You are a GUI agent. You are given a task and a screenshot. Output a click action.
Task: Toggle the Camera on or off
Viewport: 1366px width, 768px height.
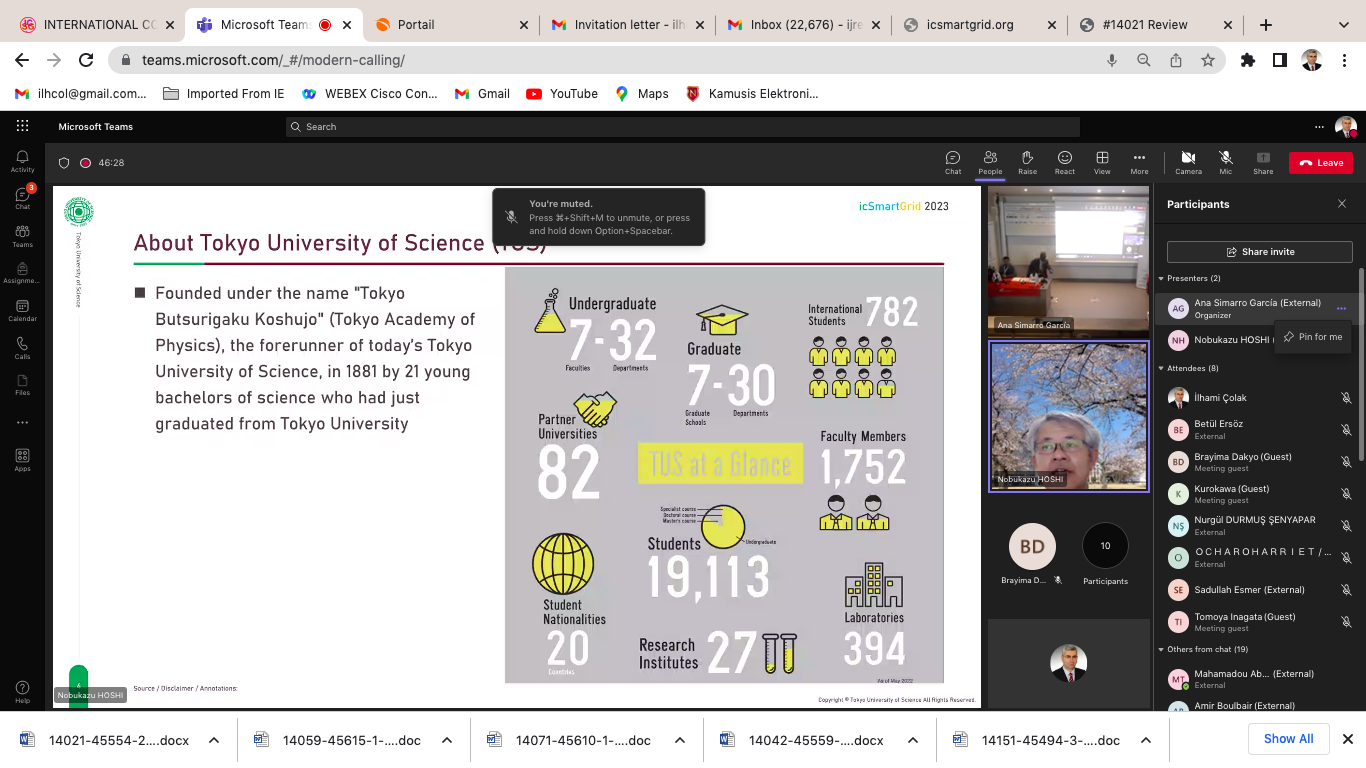(1188, 162)
